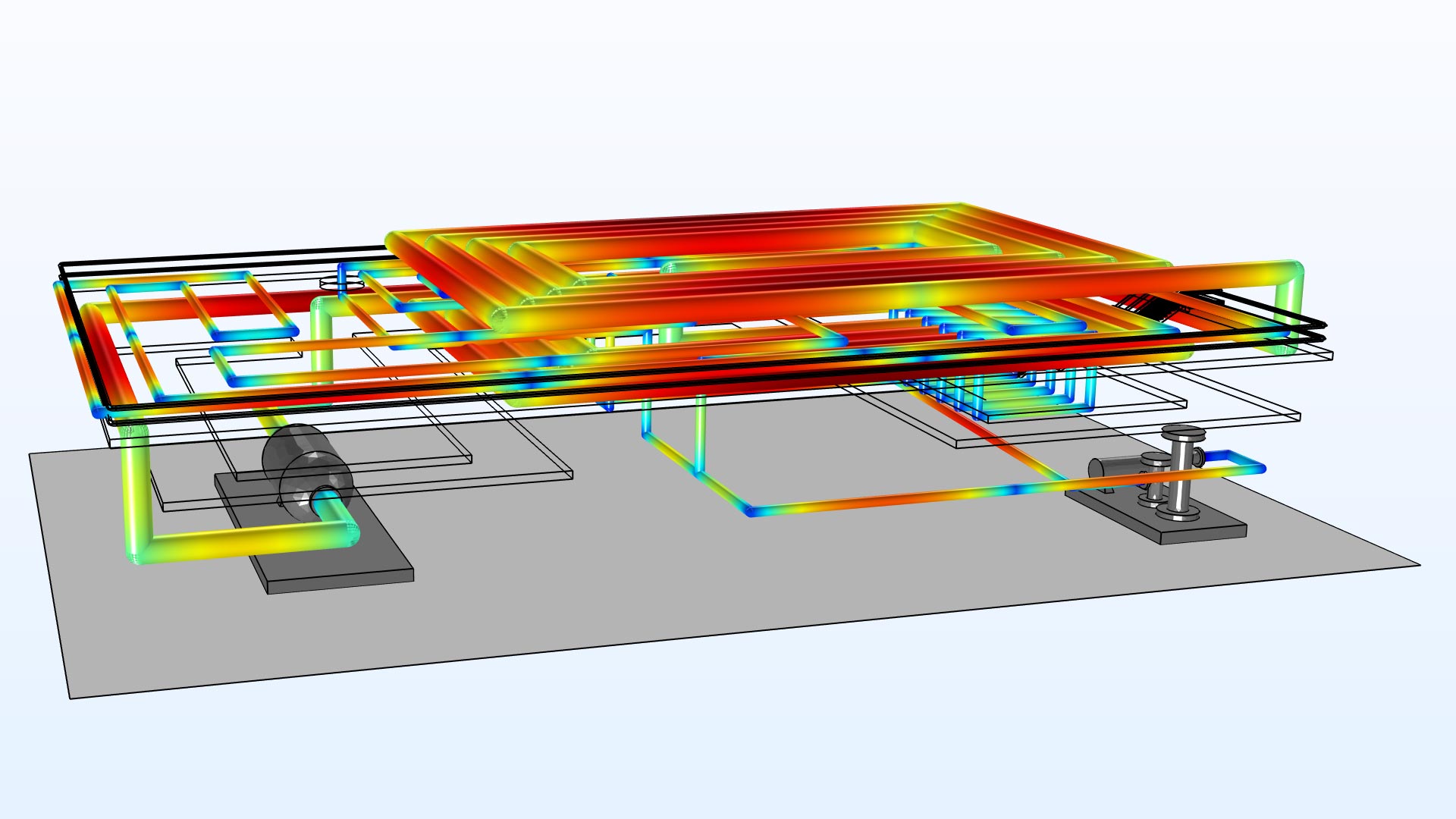Screen dimensions: 1456x819
Task: Click the blue elbow at lowest center pipe bend
Action: [x=749, y=510]
